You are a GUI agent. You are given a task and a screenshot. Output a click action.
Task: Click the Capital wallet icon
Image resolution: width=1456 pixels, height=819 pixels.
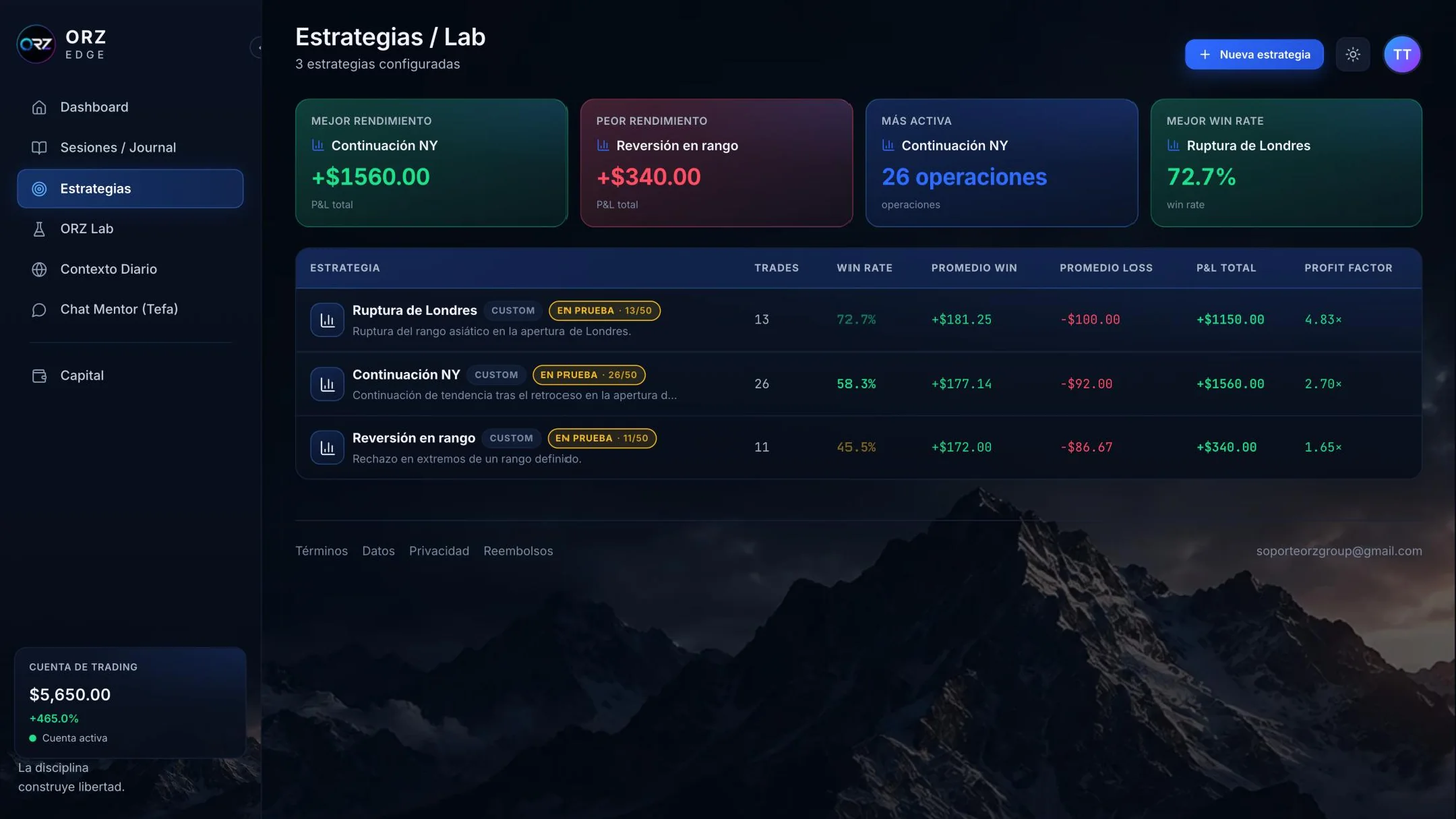tap(39, 375)
